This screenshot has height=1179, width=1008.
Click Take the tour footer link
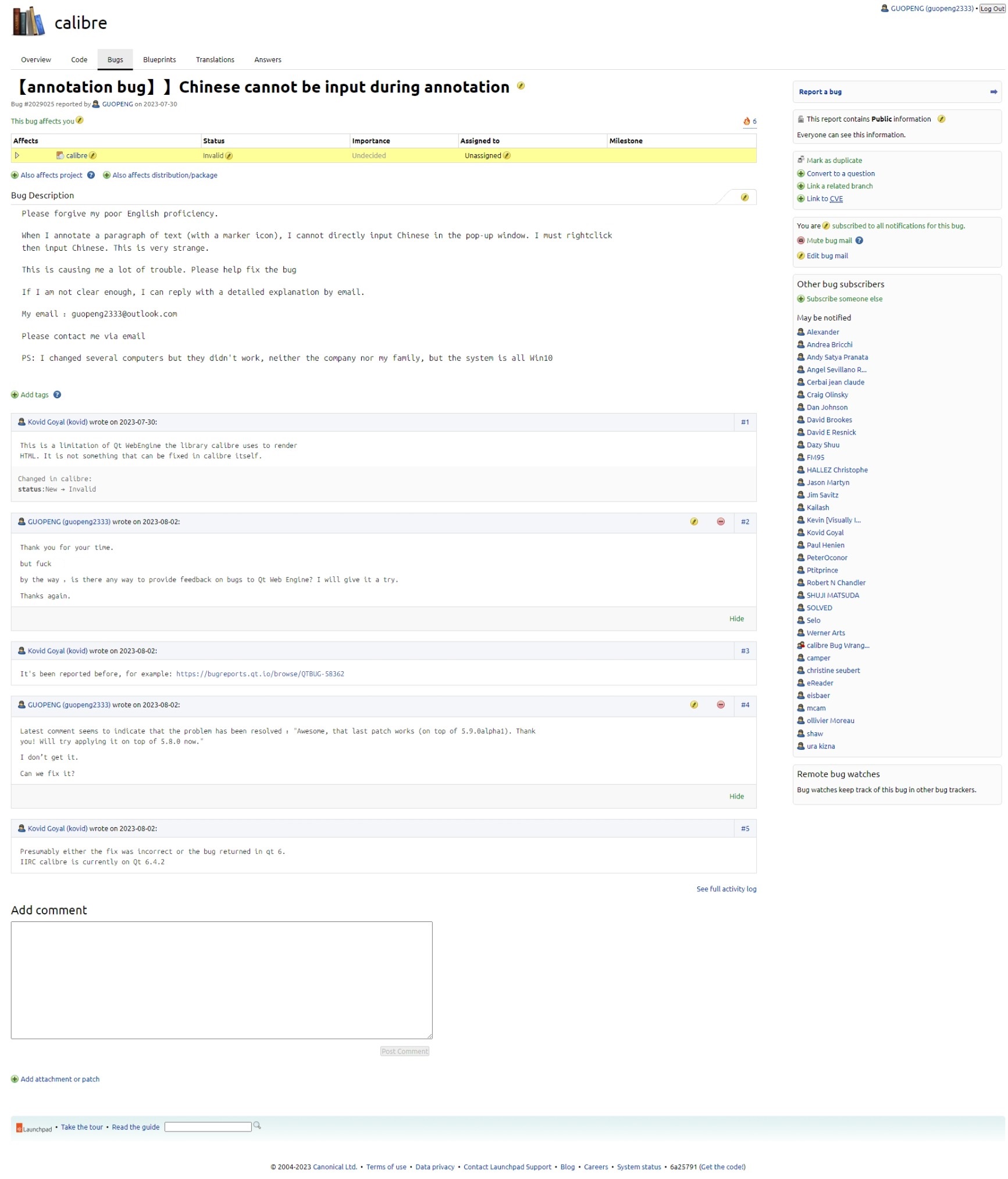[x=82, y=1127]
